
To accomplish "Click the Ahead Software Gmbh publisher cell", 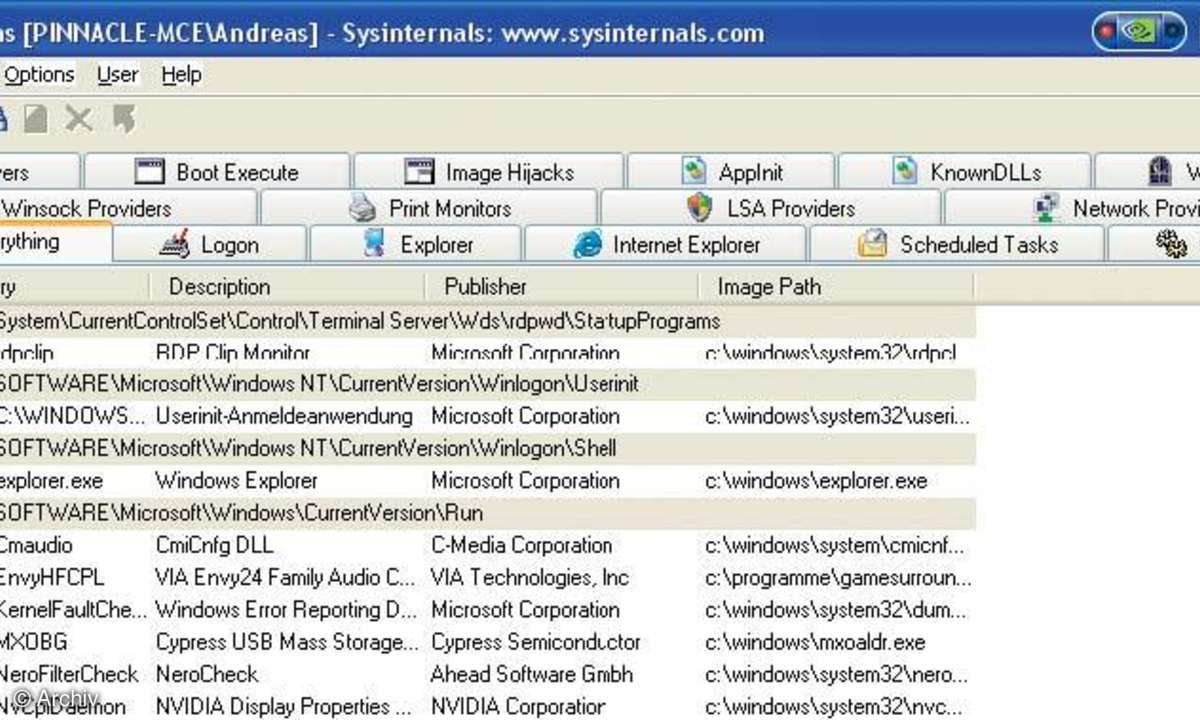I will click(531, 674).
